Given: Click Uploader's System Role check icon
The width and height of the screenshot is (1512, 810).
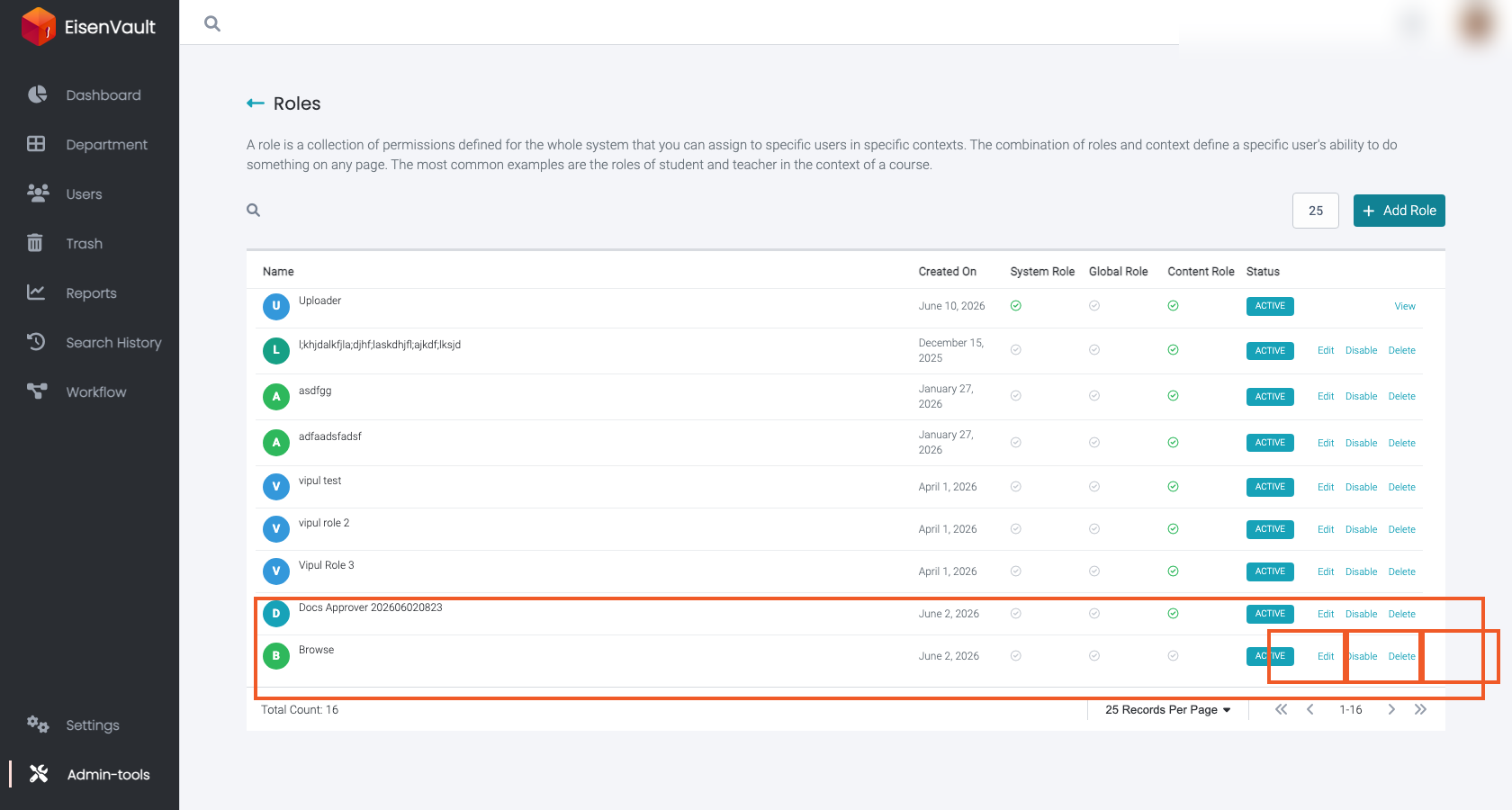Looking at the screenshot, I should [1015, 306].
